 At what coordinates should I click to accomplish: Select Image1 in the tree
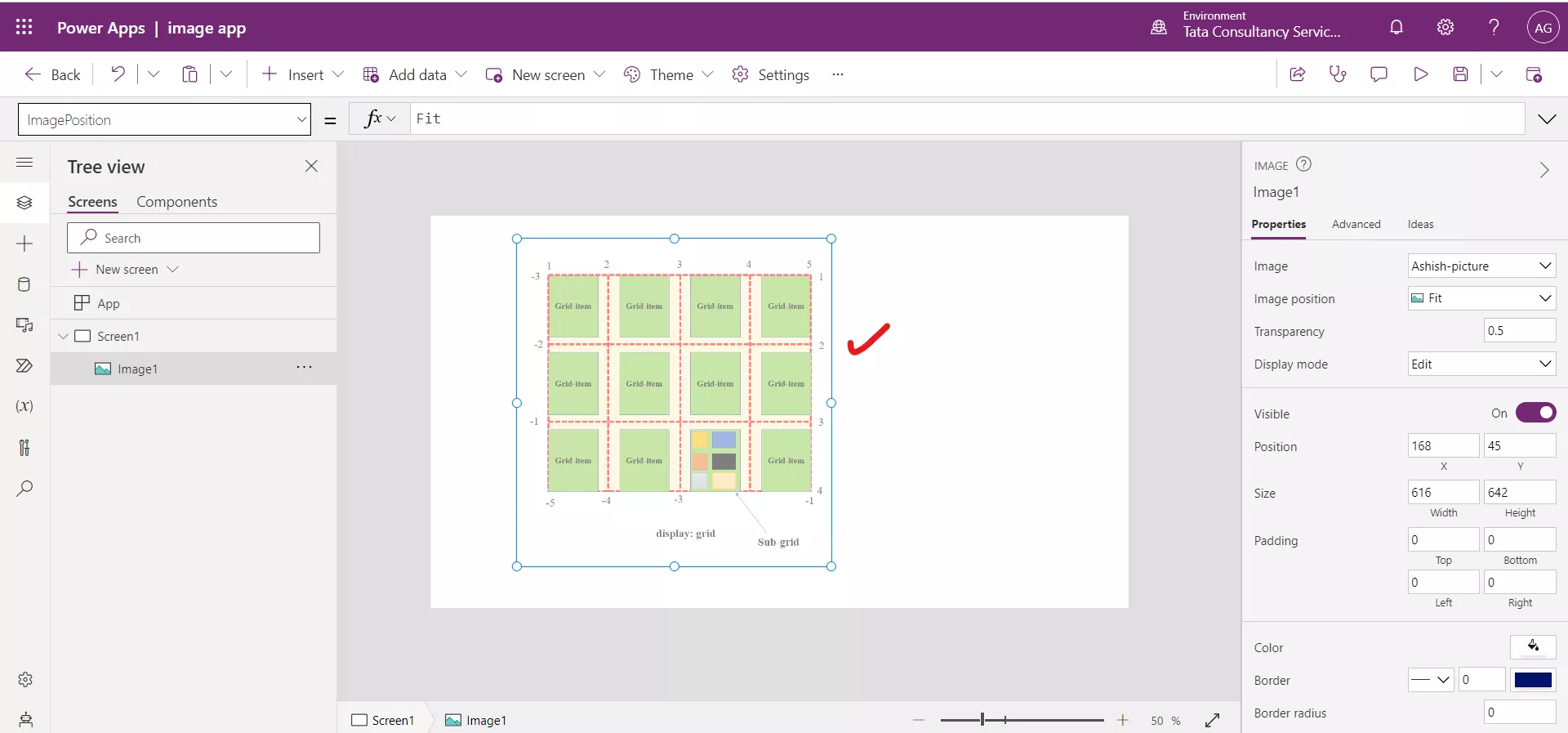(x=194, y=369)
